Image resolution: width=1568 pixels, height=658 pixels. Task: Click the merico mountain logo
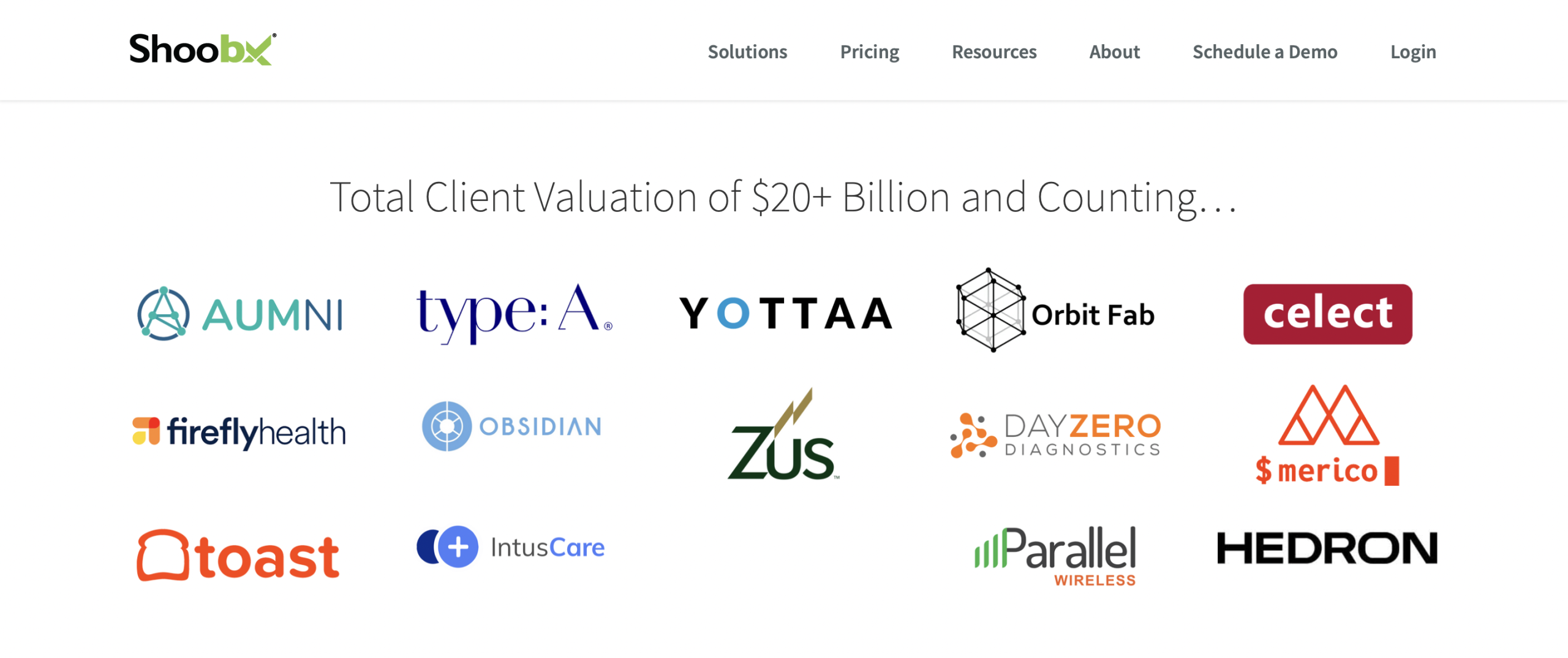(1328, 435)
